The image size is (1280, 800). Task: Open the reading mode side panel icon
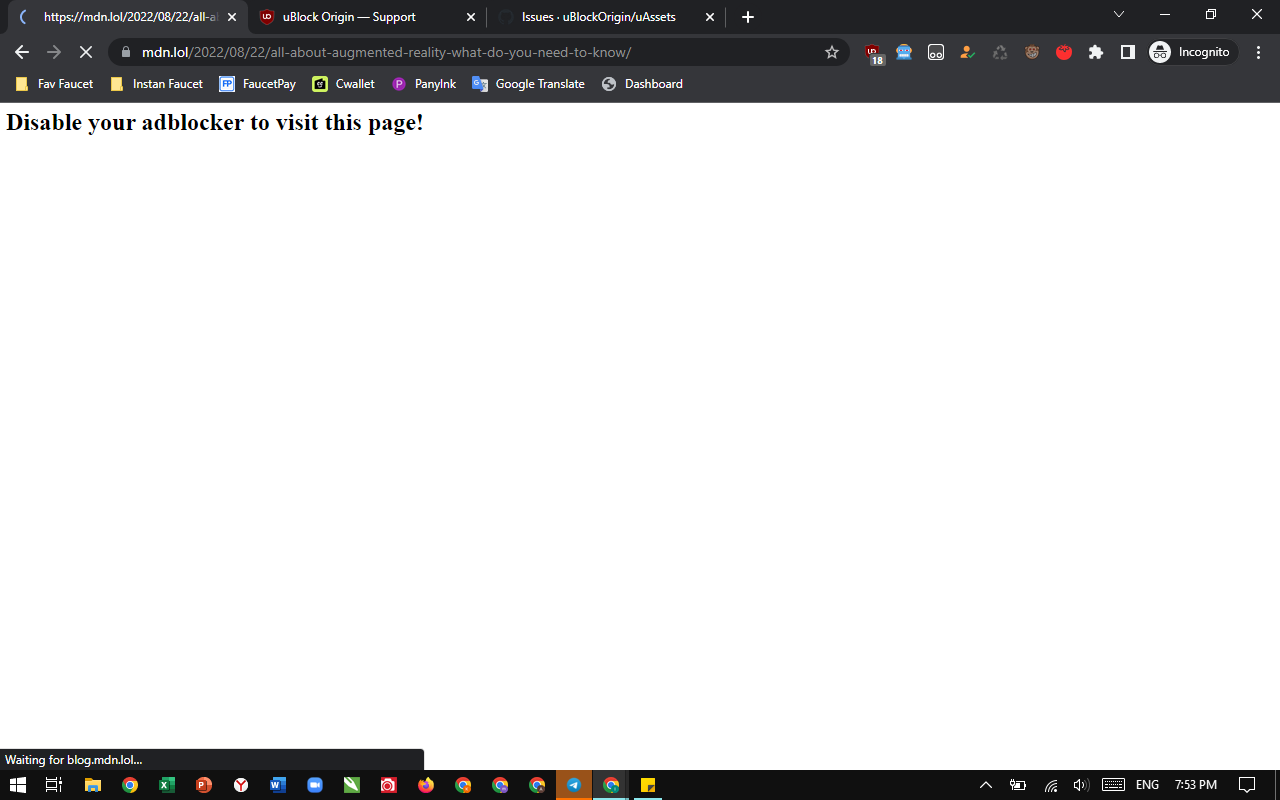1127,52
